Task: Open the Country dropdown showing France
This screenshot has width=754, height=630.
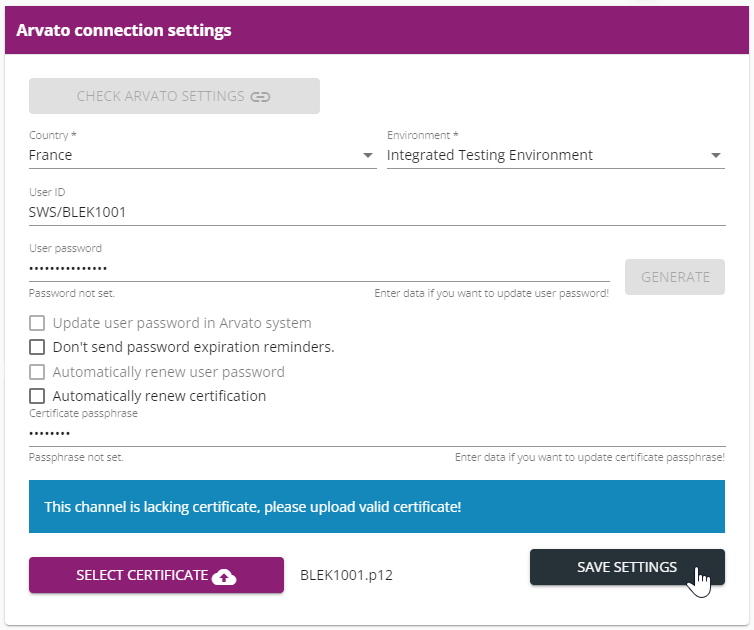Action: click(x=202, y=155)
